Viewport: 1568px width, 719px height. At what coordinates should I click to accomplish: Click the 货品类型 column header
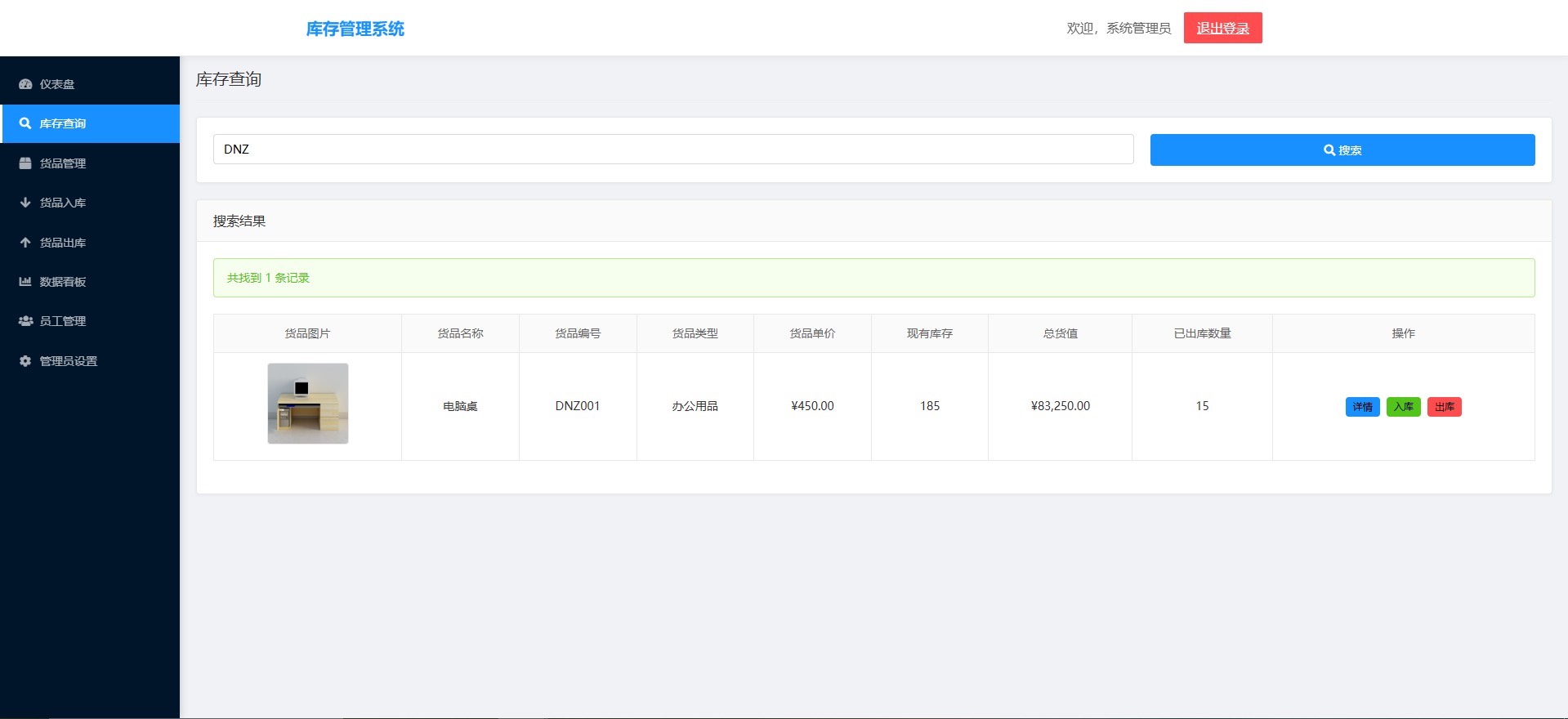(x=695, y=333)
